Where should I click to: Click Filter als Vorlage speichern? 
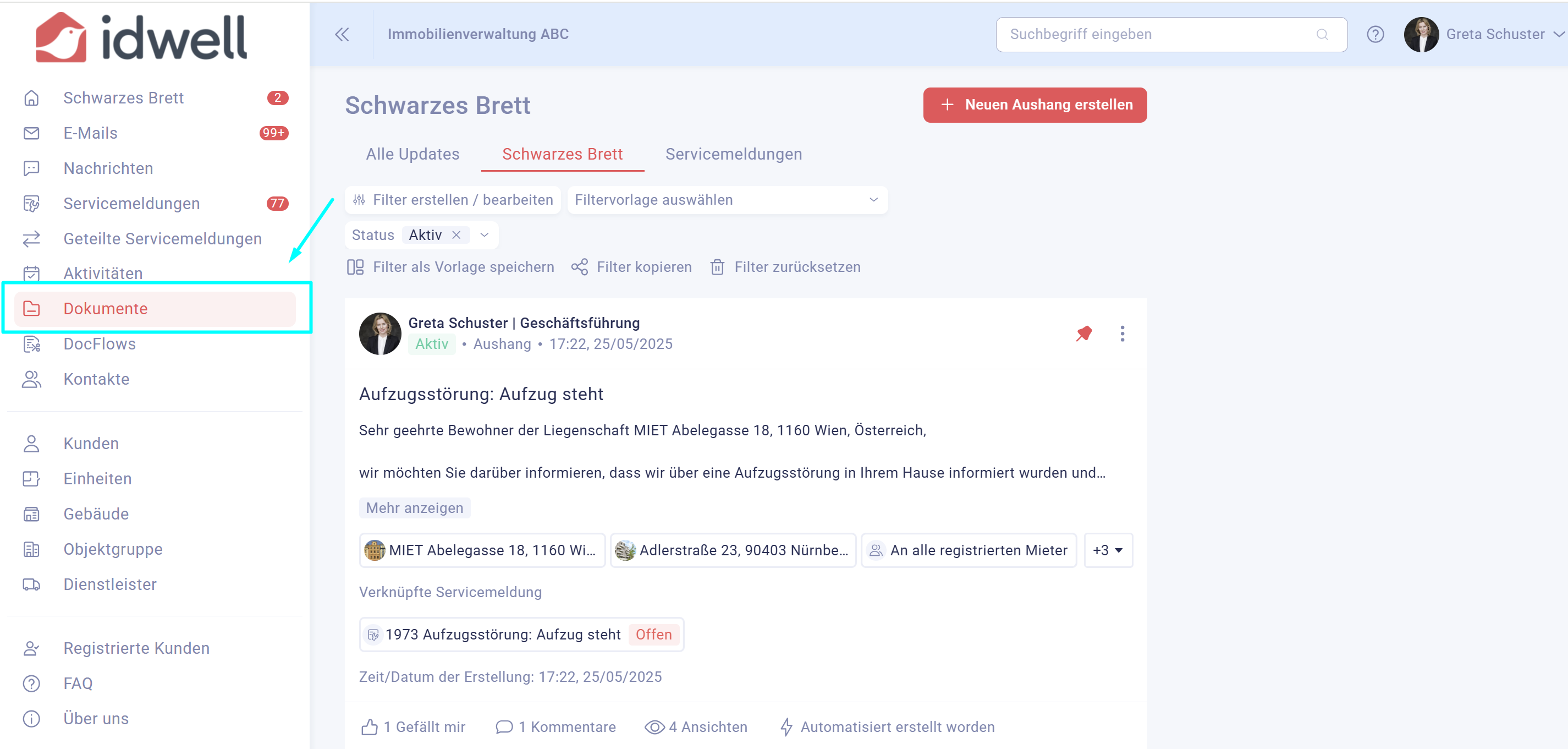[450, 267]
